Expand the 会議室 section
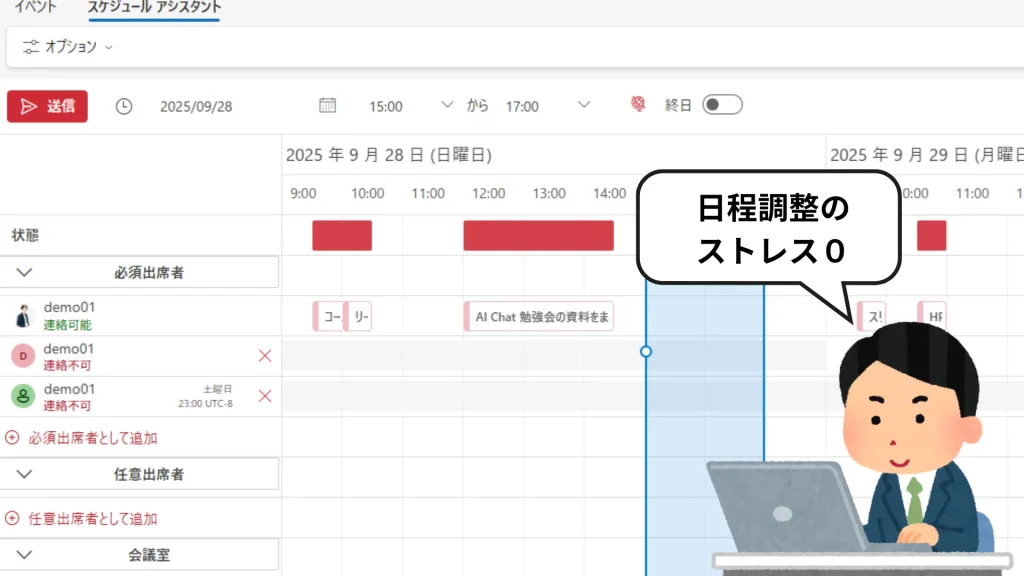The image size is (1024, 576). pos(25,554)
